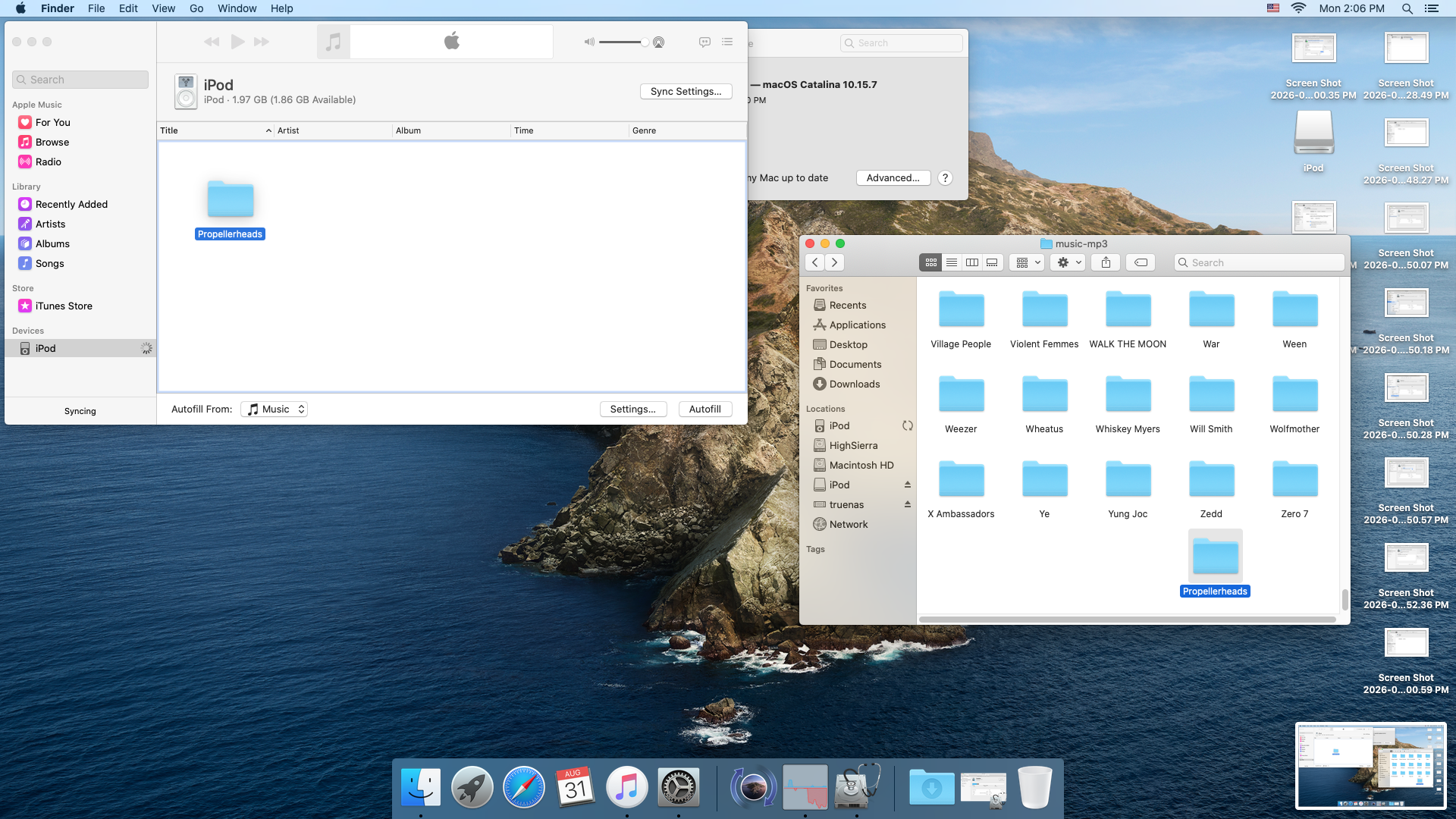Select the Wolfmother folder
The height and width of the screenshot is (819, 1456).
(x=1294, y=405)
